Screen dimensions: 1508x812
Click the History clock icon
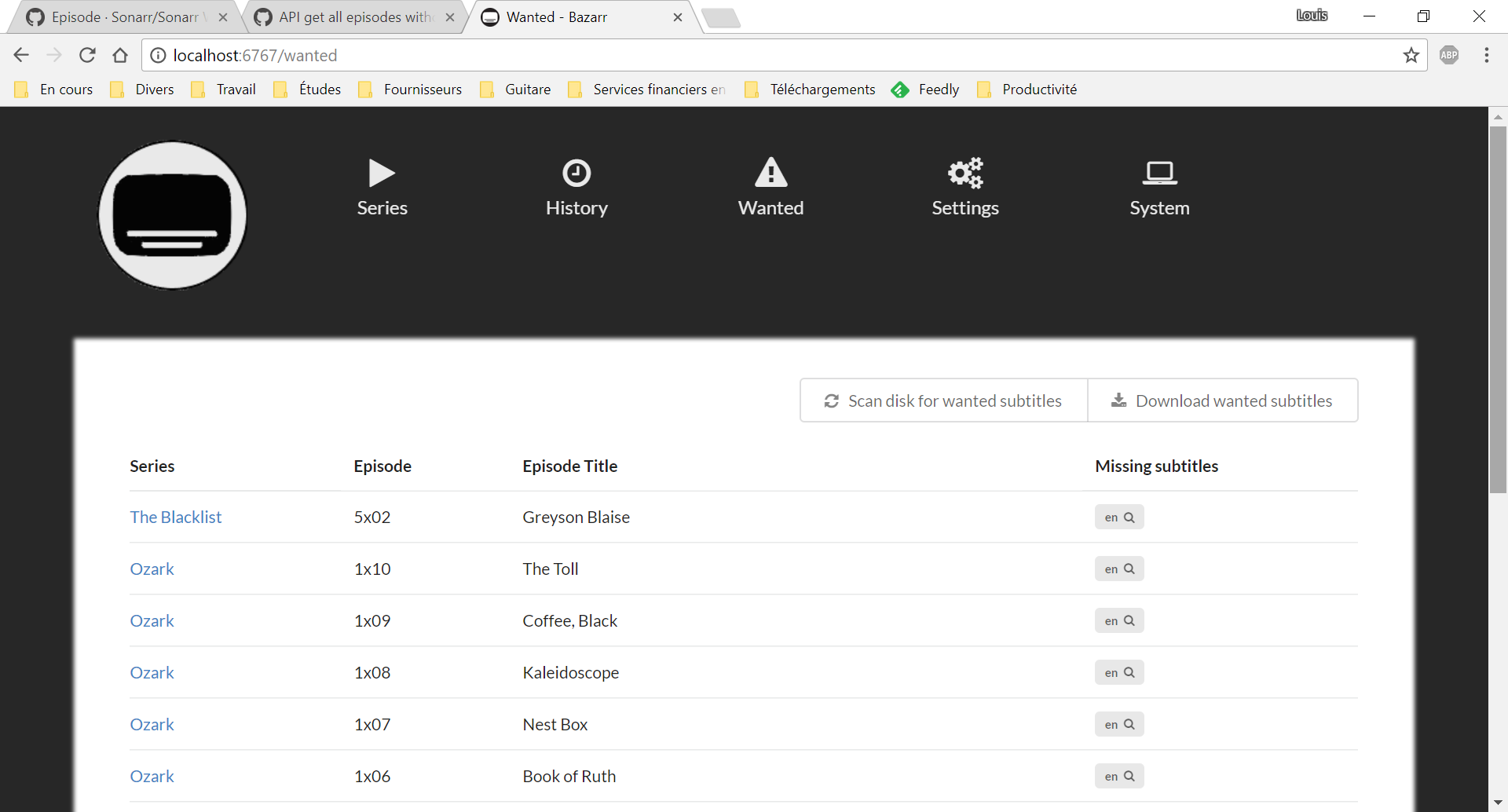(576, 173)
